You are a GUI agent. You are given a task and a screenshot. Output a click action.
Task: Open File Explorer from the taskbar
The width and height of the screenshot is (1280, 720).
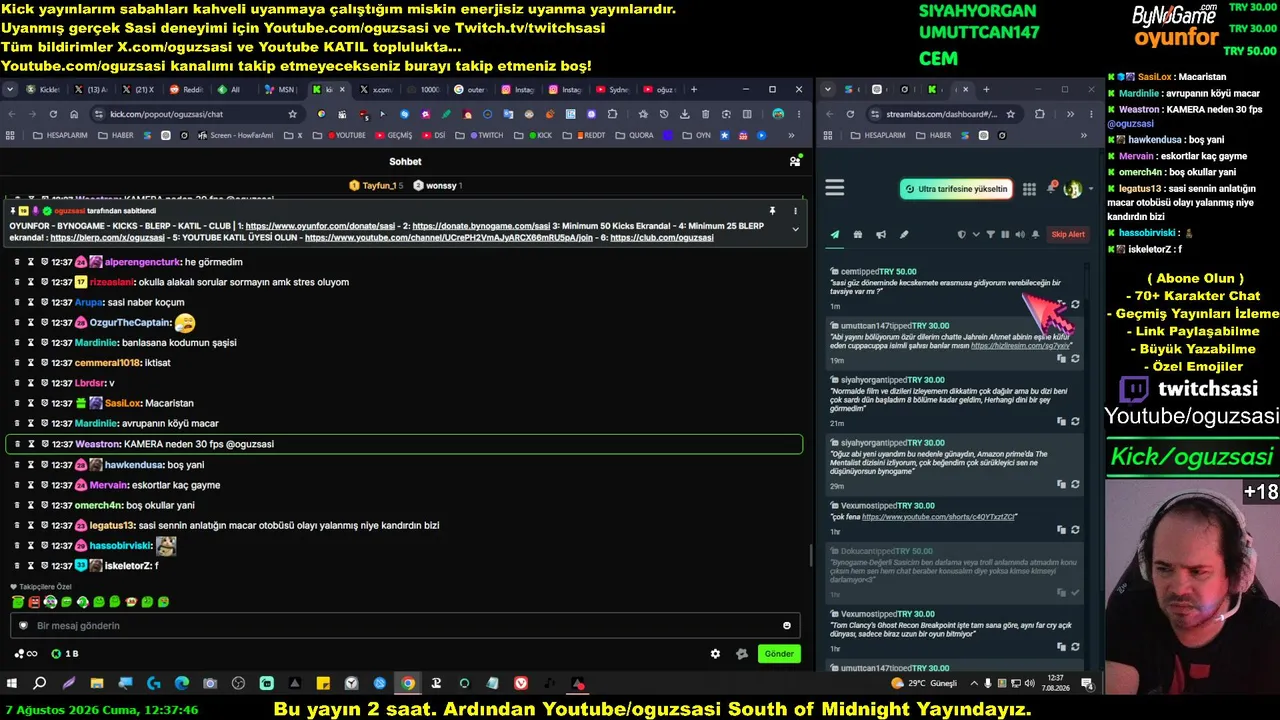(97, 684)
